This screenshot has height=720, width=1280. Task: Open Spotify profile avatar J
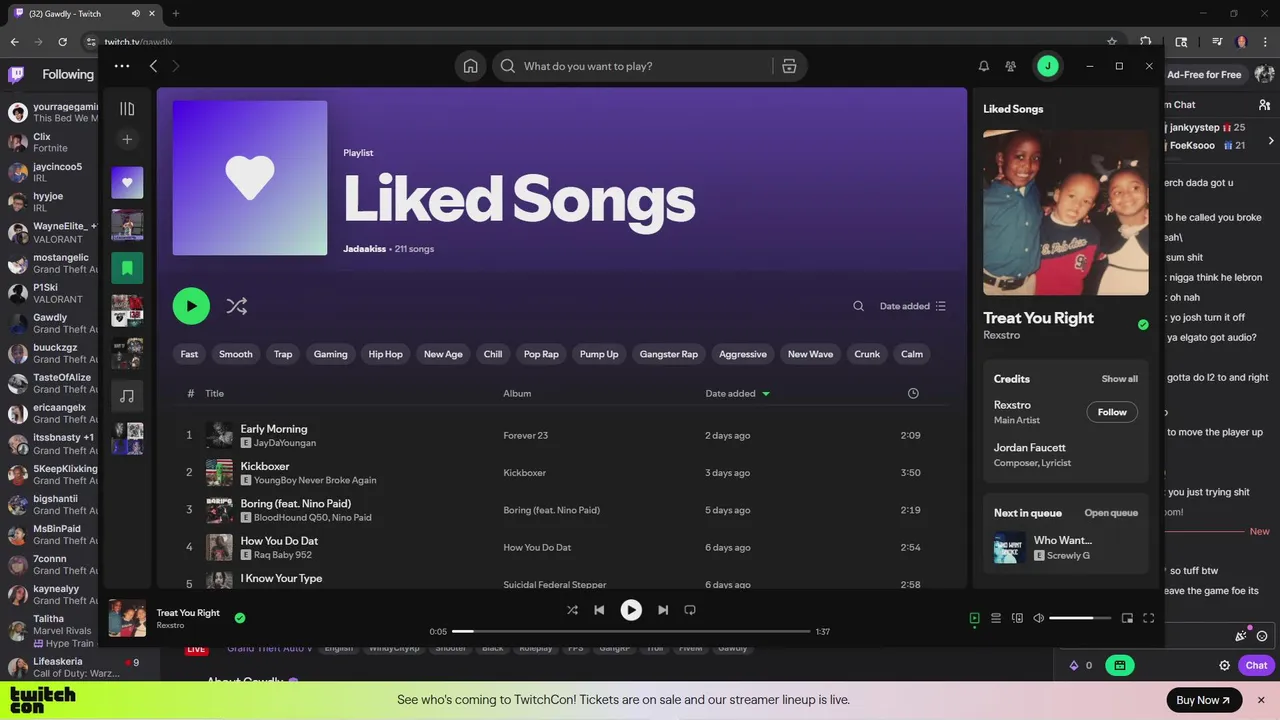(x=1047, y=66)
